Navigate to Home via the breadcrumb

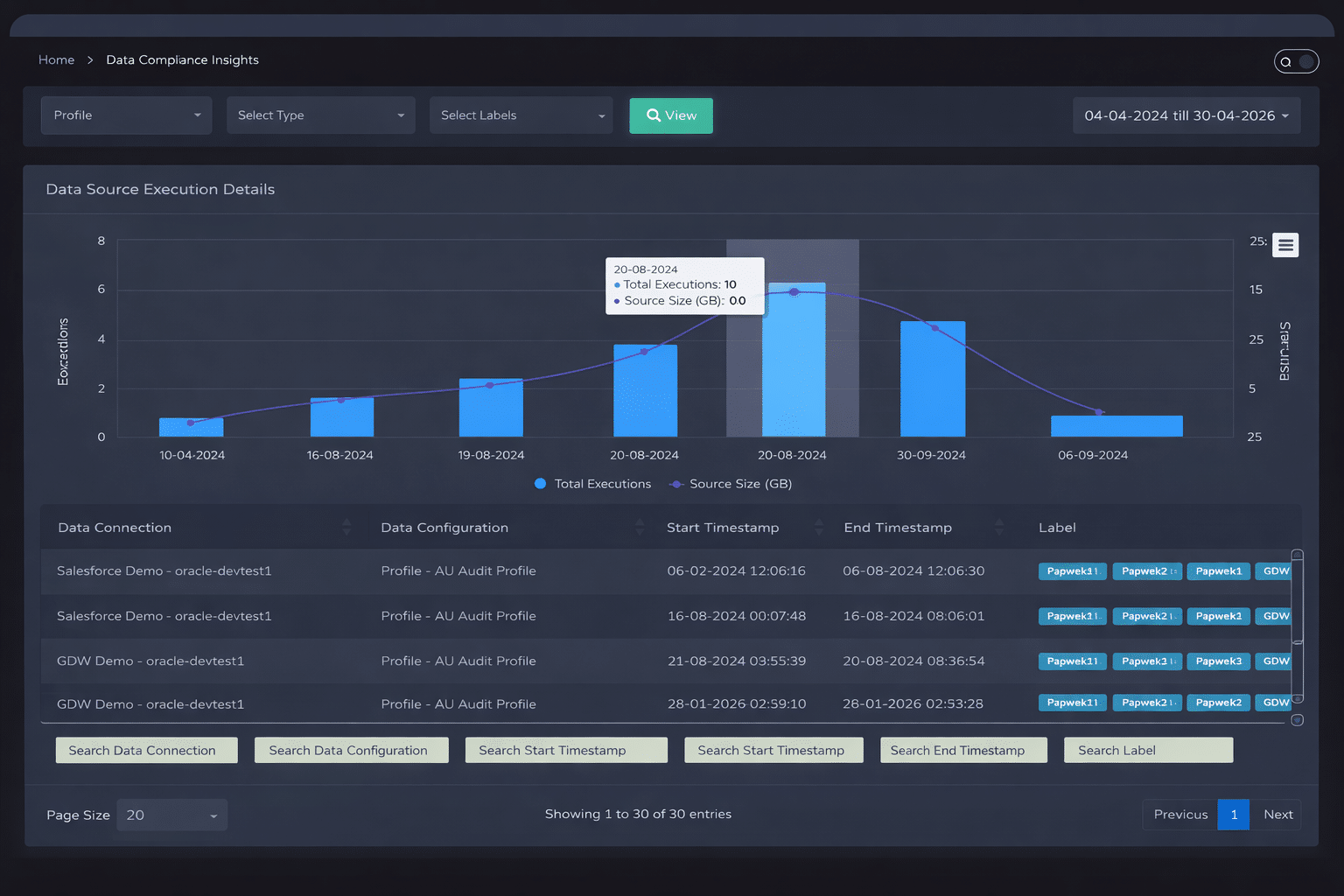tap(56, 59)
